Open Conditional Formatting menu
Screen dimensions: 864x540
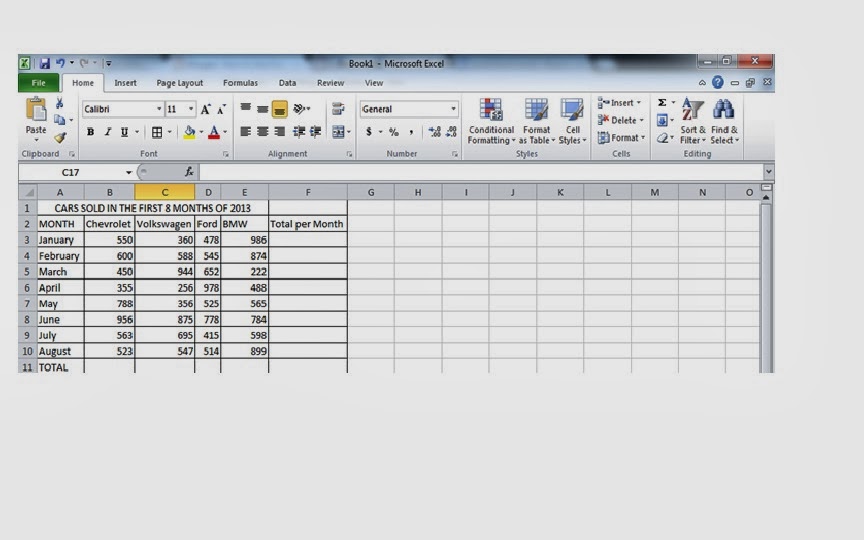point(491,122)
